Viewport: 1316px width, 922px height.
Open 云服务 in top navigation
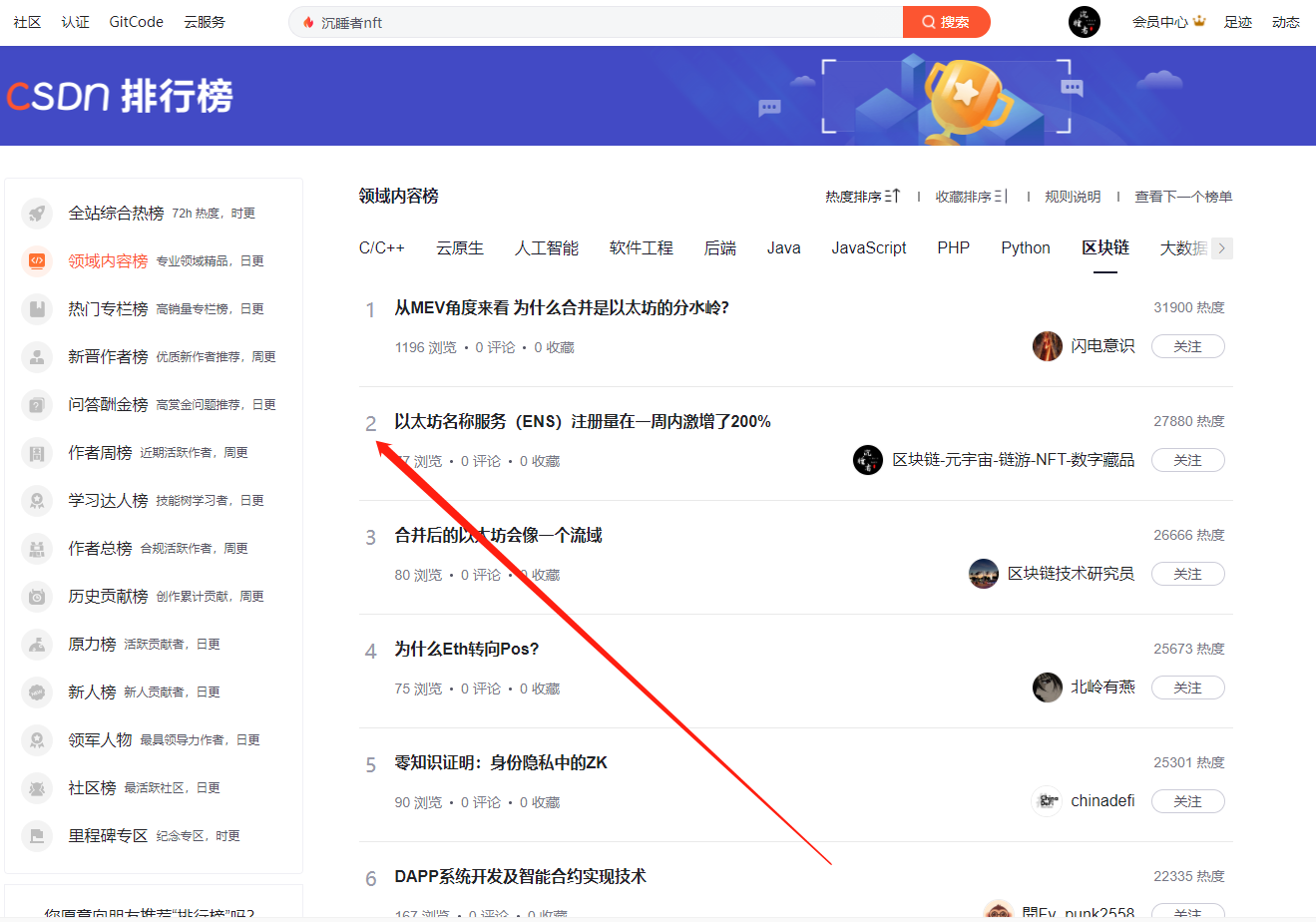point(205,22)
